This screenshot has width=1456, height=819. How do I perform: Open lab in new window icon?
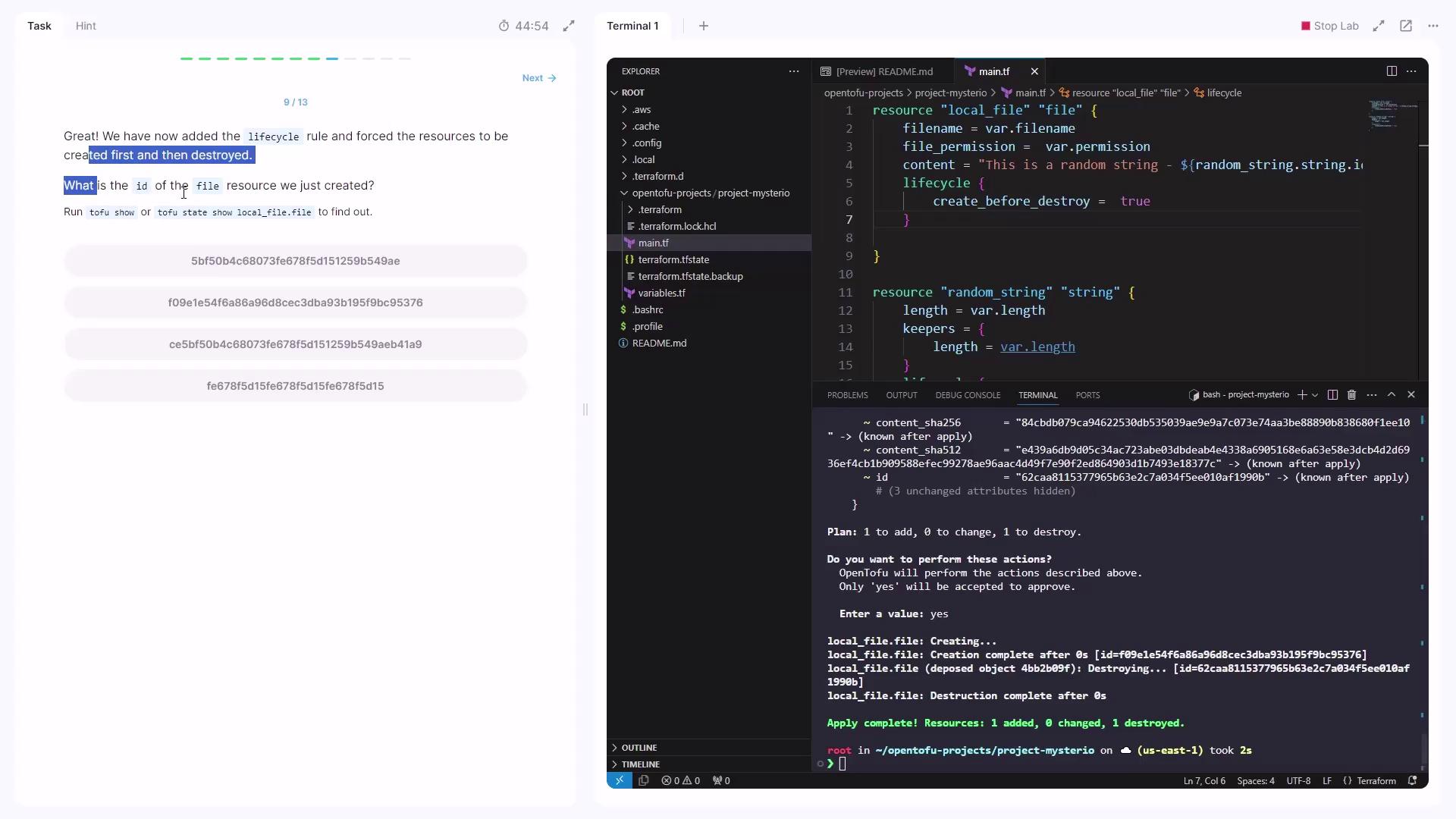(1406, 26)
